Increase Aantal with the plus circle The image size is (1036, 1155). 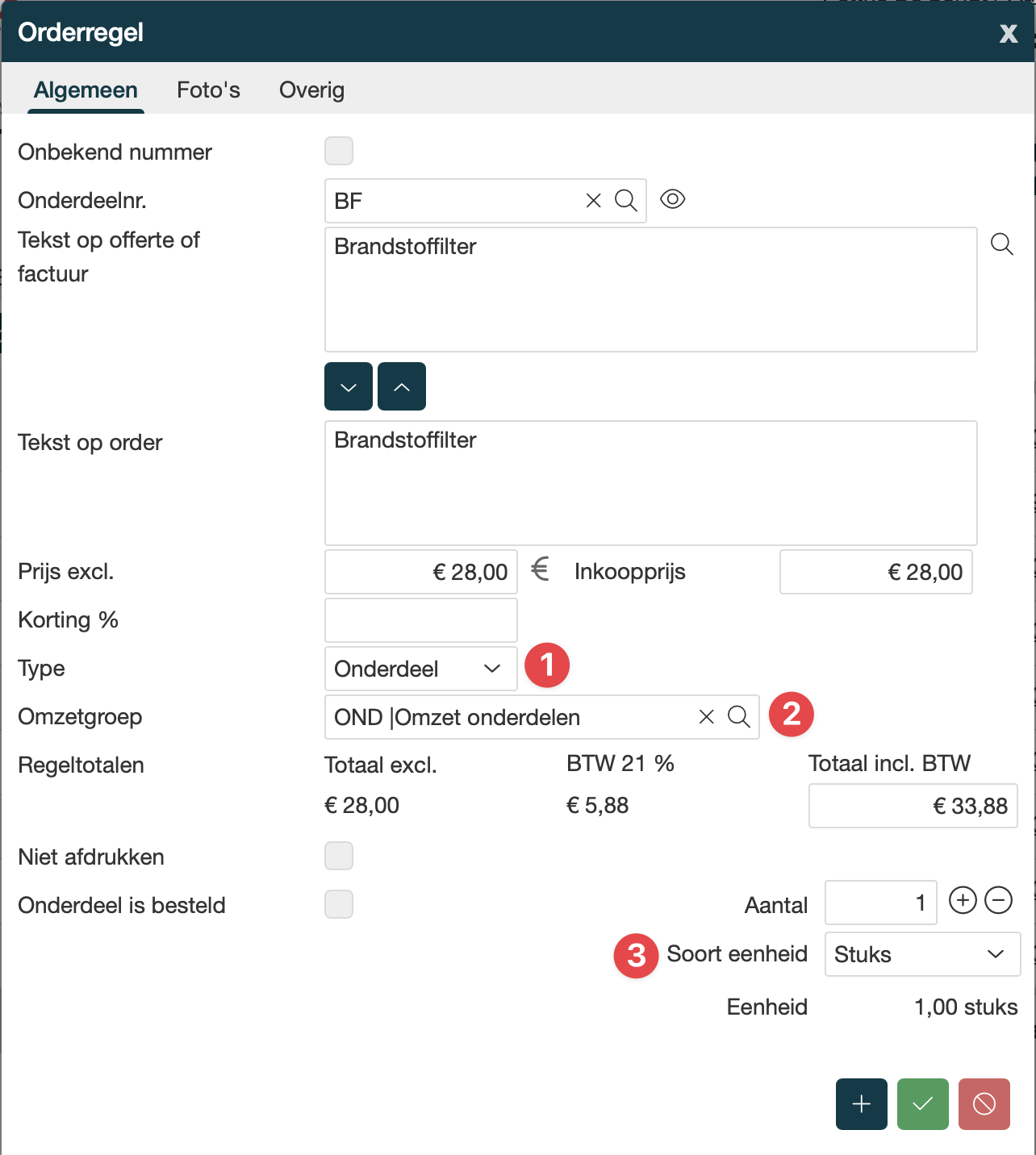click(x=963, y=900)
